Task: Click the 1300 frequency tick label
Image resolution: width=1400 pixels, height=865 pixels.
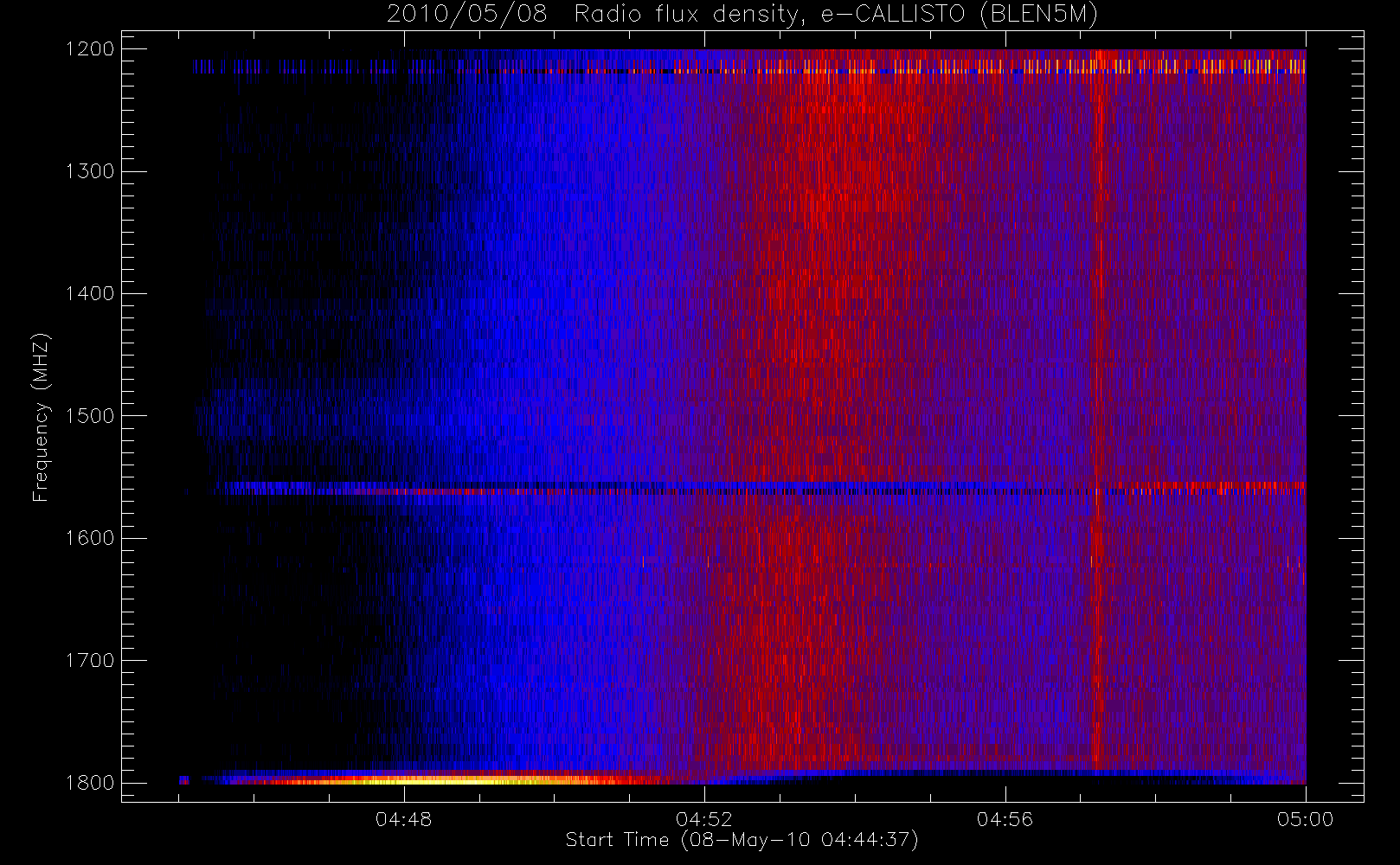Action: click(x=90, y=171)
